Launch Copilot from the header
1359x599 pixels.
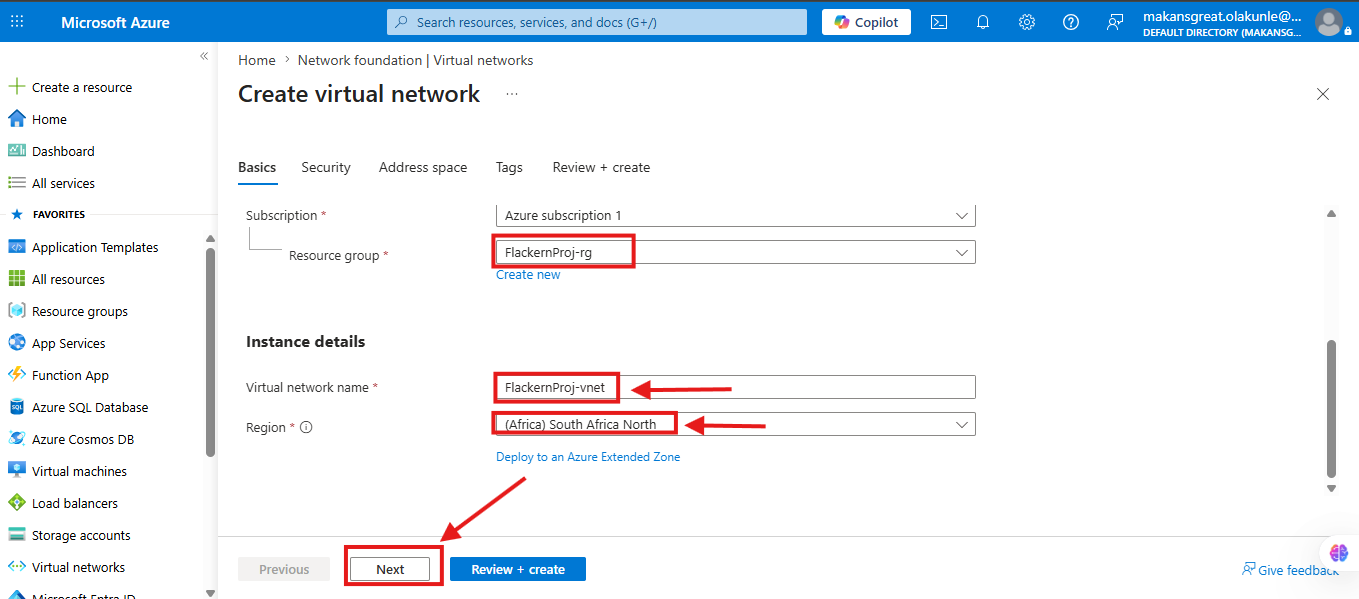(x=866, y=22)
